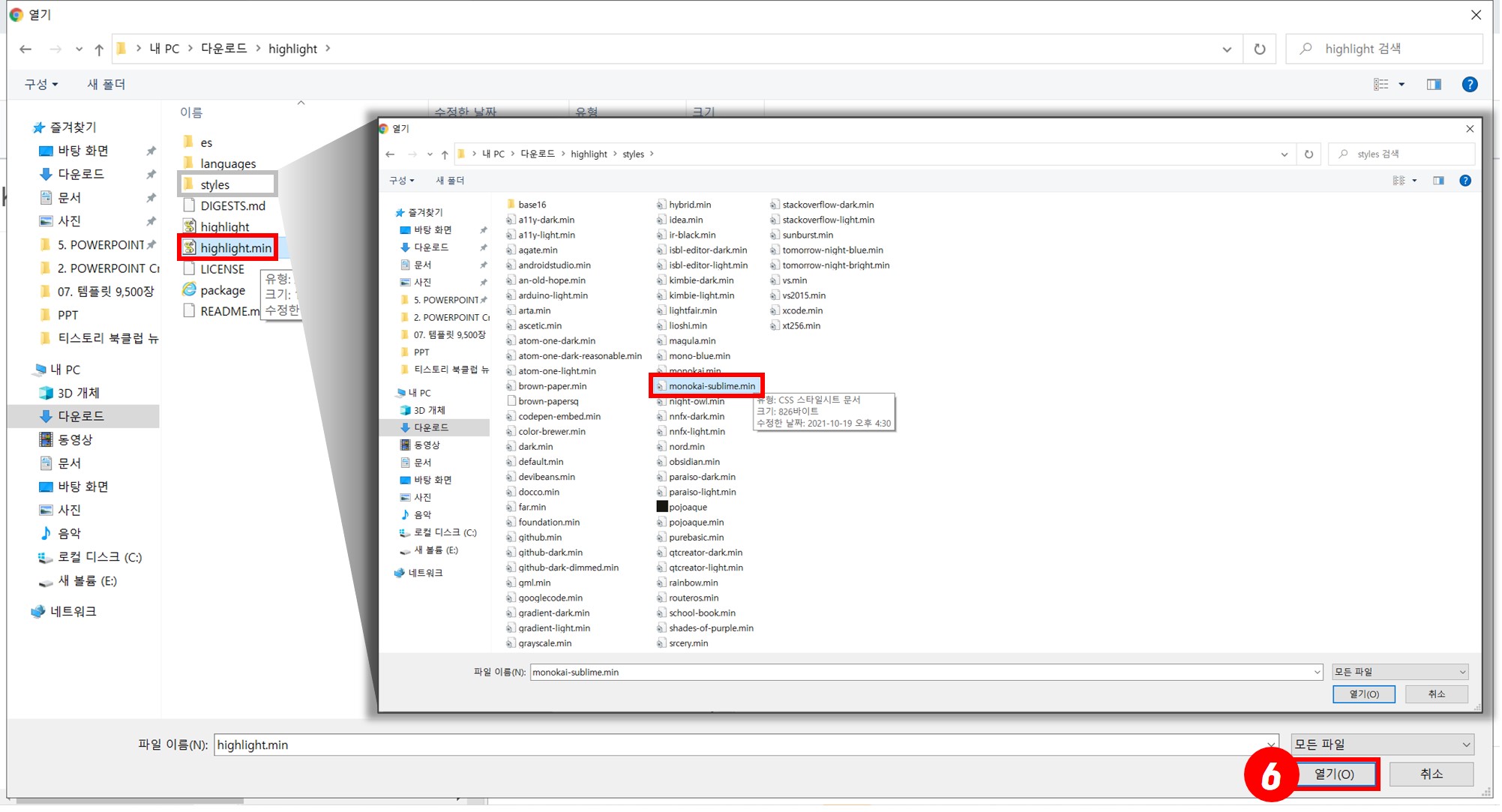Select atom-one-dark.min in styles dialog
The image size is (1502, 812).
(x=556, y=341)
